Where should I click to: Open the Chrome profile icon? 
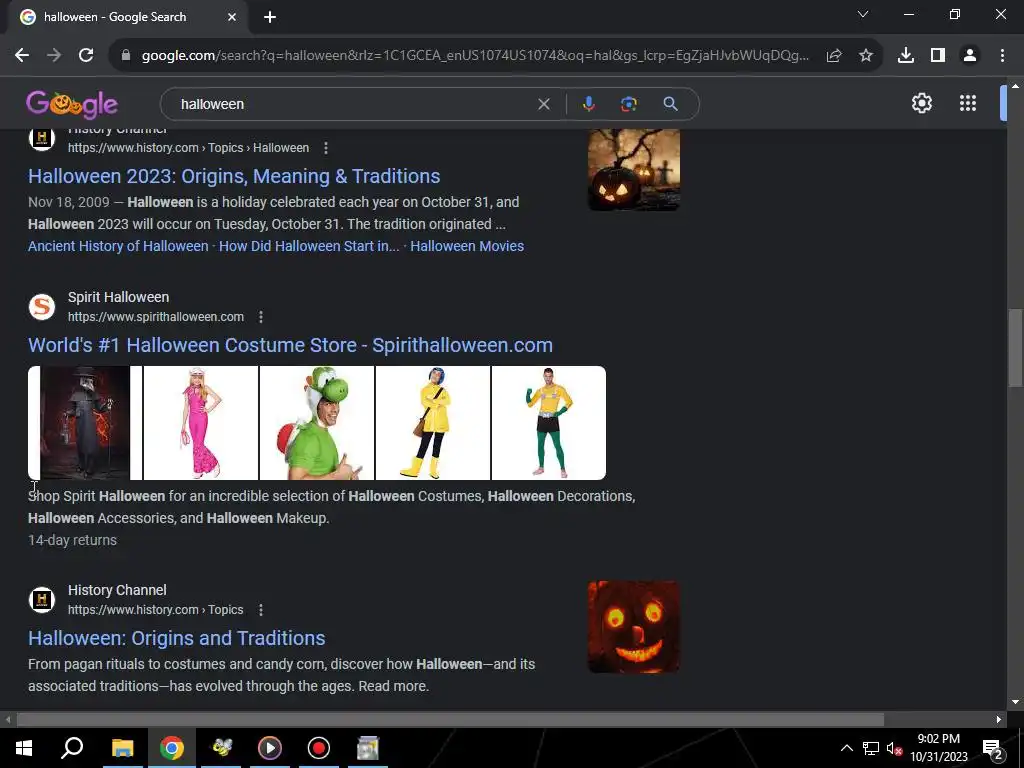point(970,56)
